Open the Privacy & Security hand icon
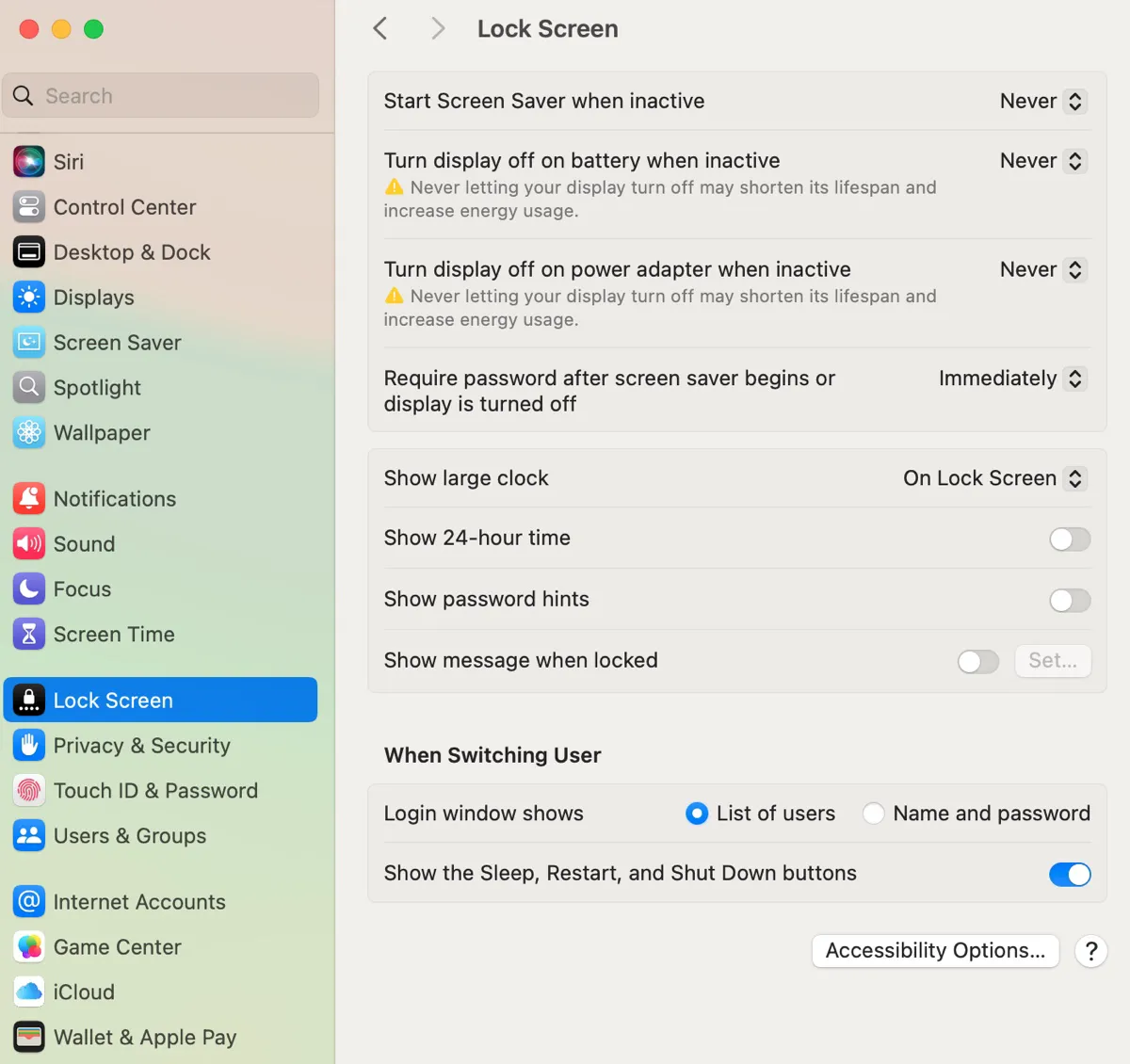1130x1064 pixels. pos(29,746)
